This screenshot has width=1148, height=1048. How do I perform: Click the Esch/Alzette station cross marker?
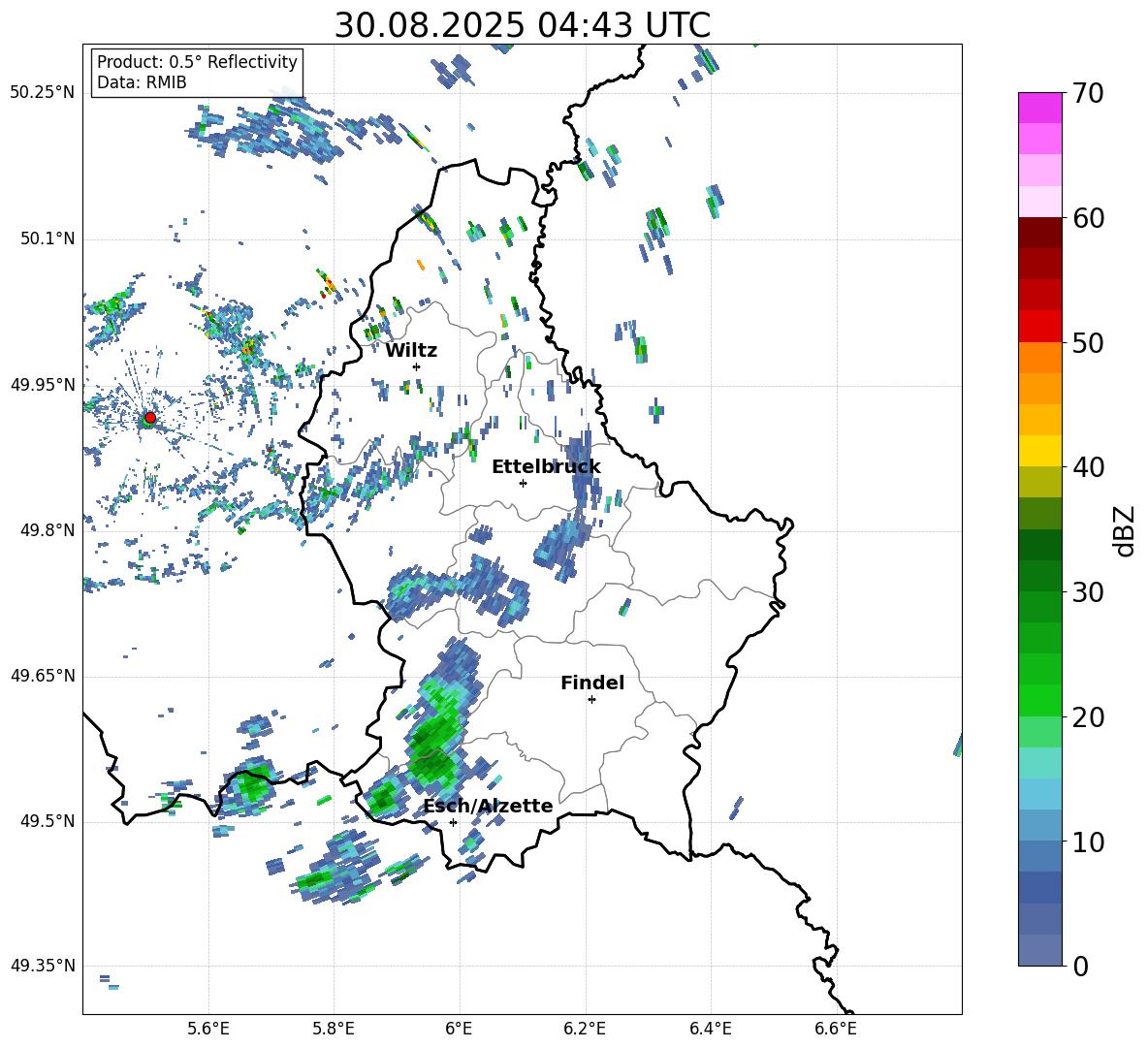[453, 822]
